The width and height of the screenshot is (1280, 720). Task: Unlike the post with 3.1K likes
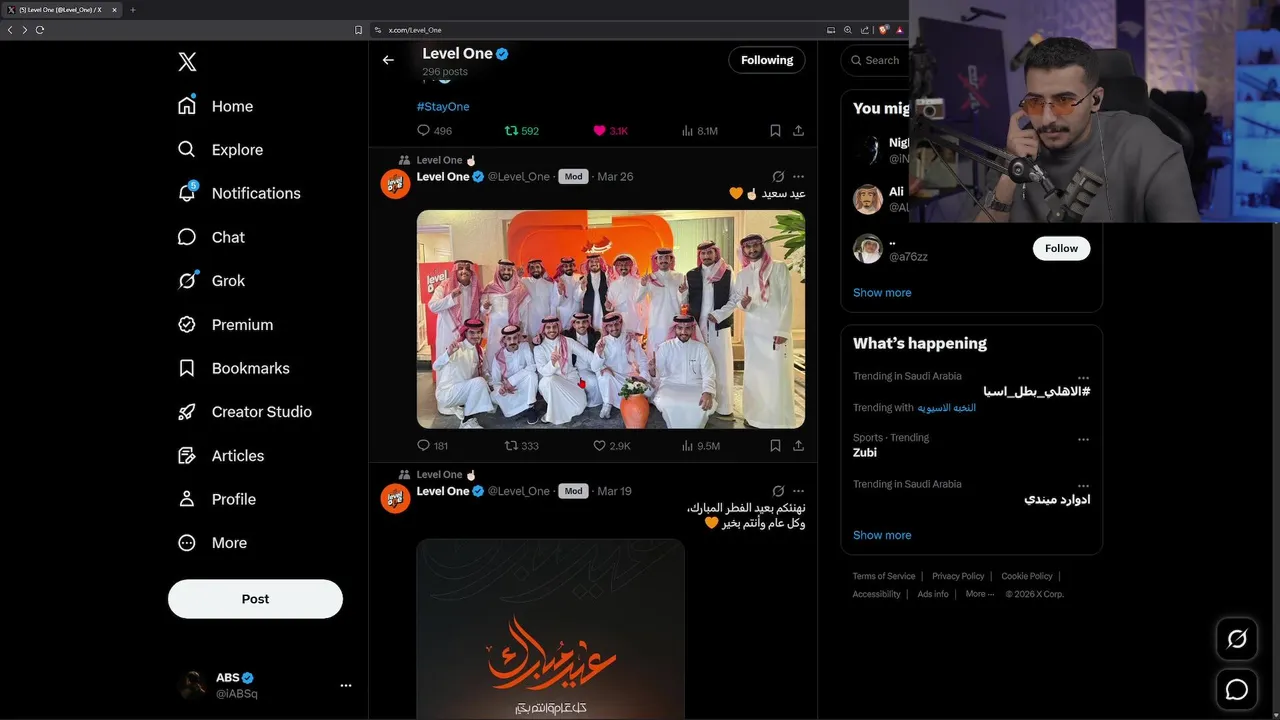610,131
